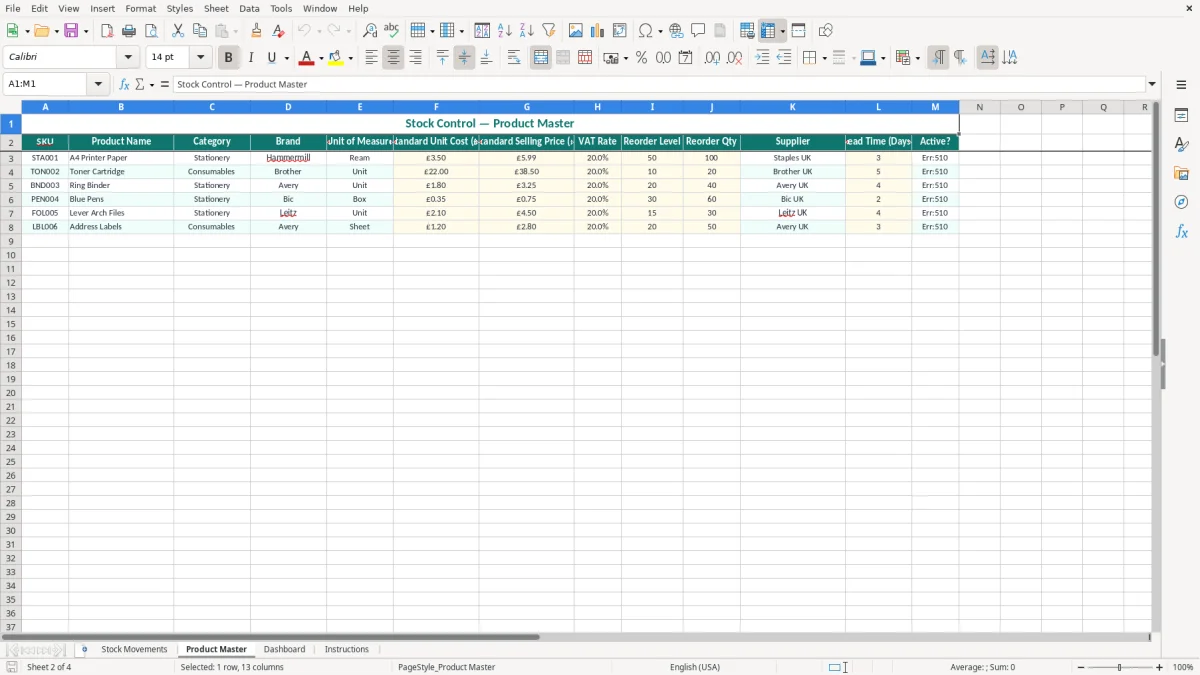The image size is (1200, 675).
Task: Click the Insert Comment icon
Action: [x=698, y=31]
